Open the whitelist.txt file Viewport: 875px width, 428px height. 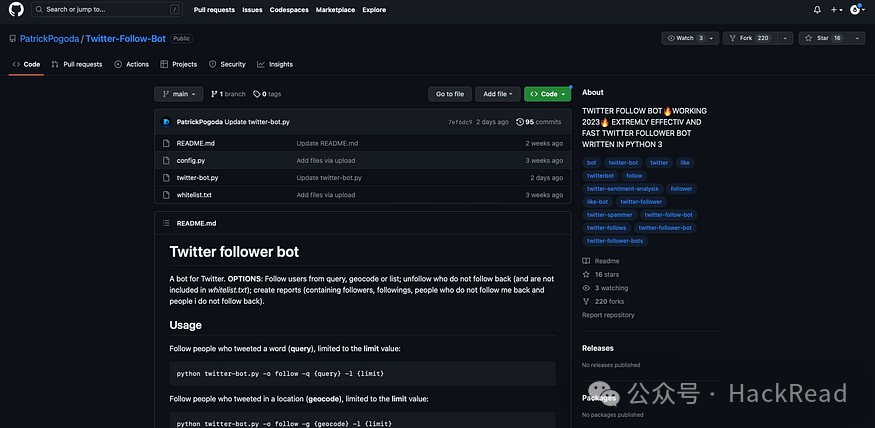[194, 195]
